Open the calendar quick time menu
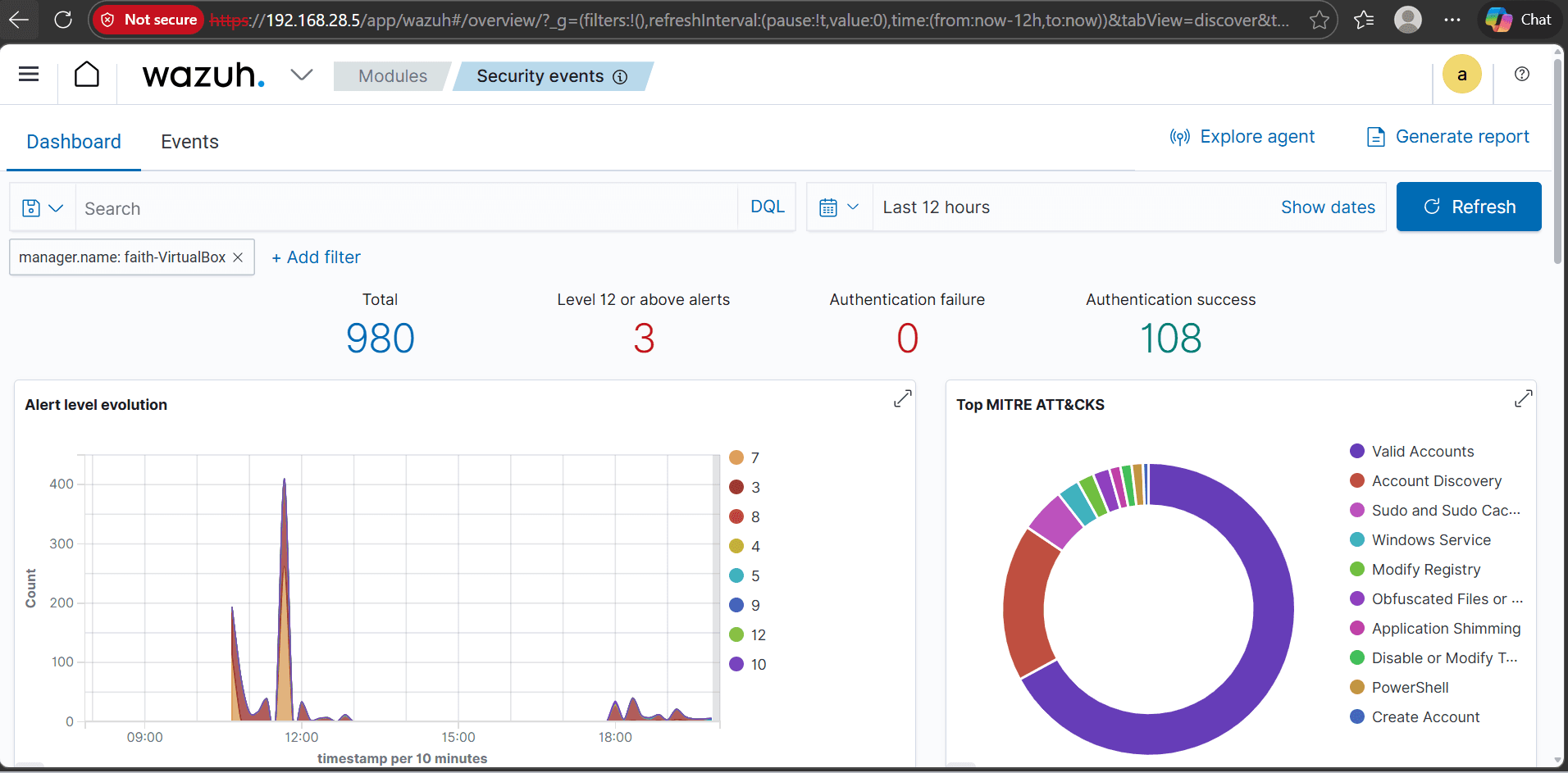This screenshot has width=1568, height=773. tap(840, 207)
